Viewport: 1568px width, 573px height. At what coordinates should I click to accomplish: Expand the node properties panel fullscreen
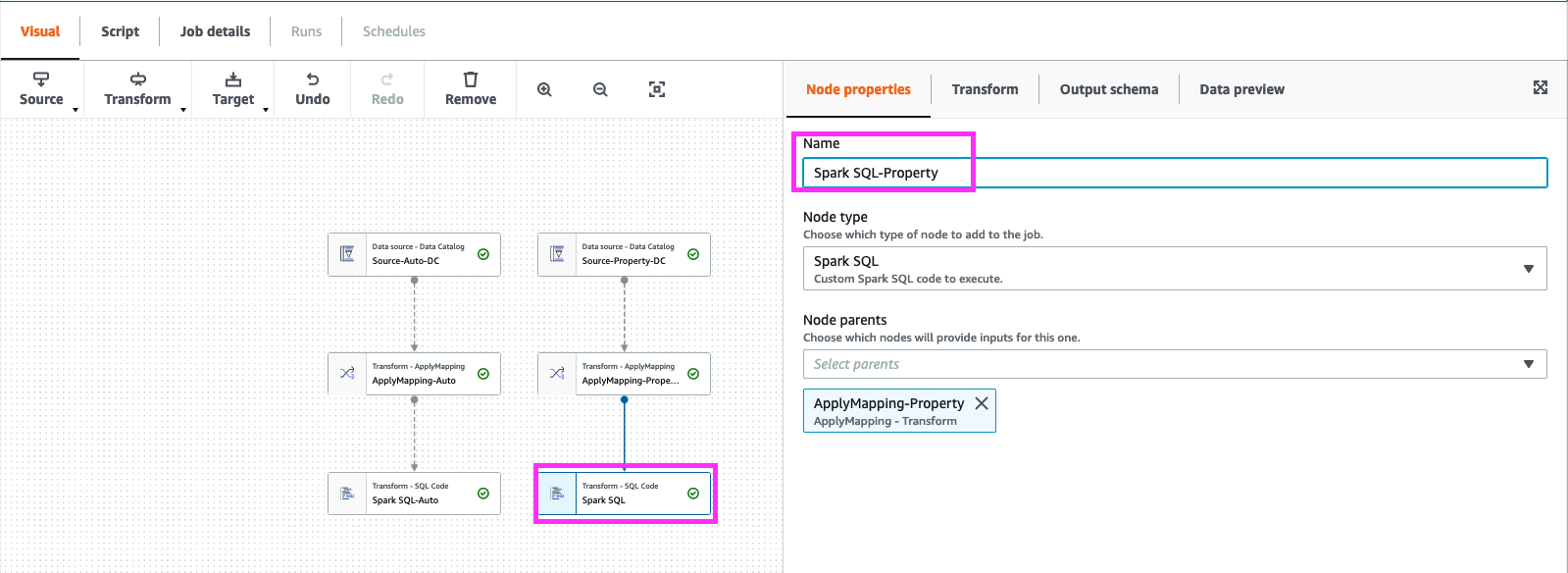coord(1540,88)
